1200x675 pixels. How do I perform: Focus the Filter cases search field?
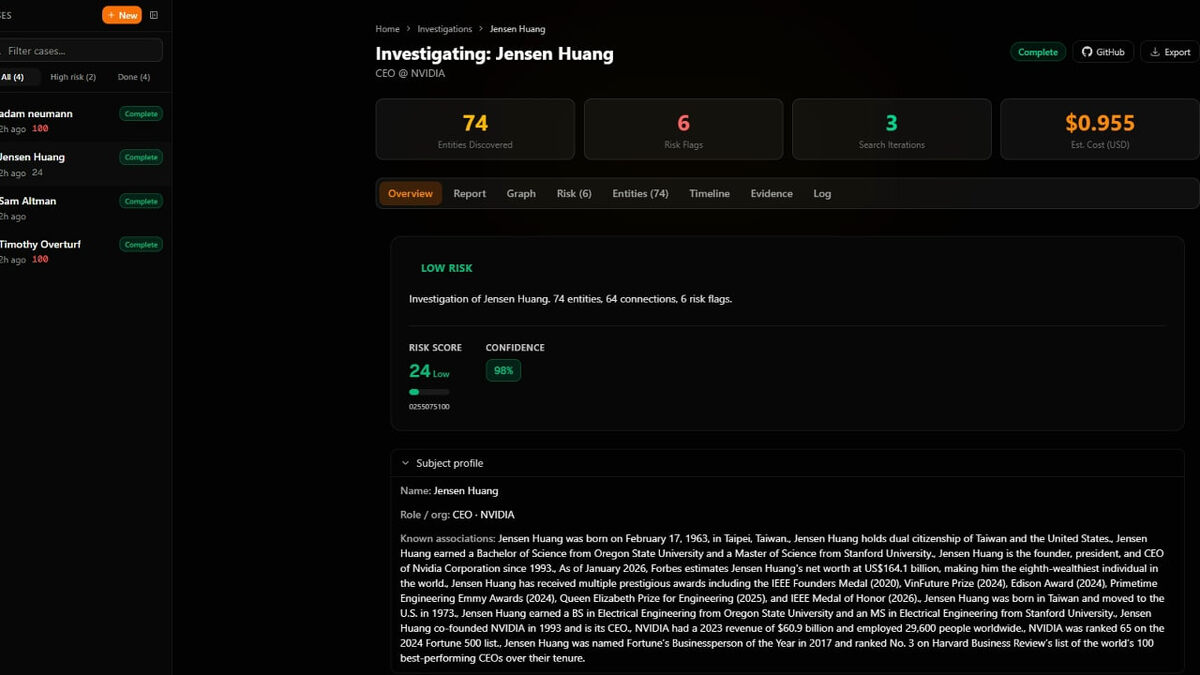pyautogui.click(x=80, y=50)
